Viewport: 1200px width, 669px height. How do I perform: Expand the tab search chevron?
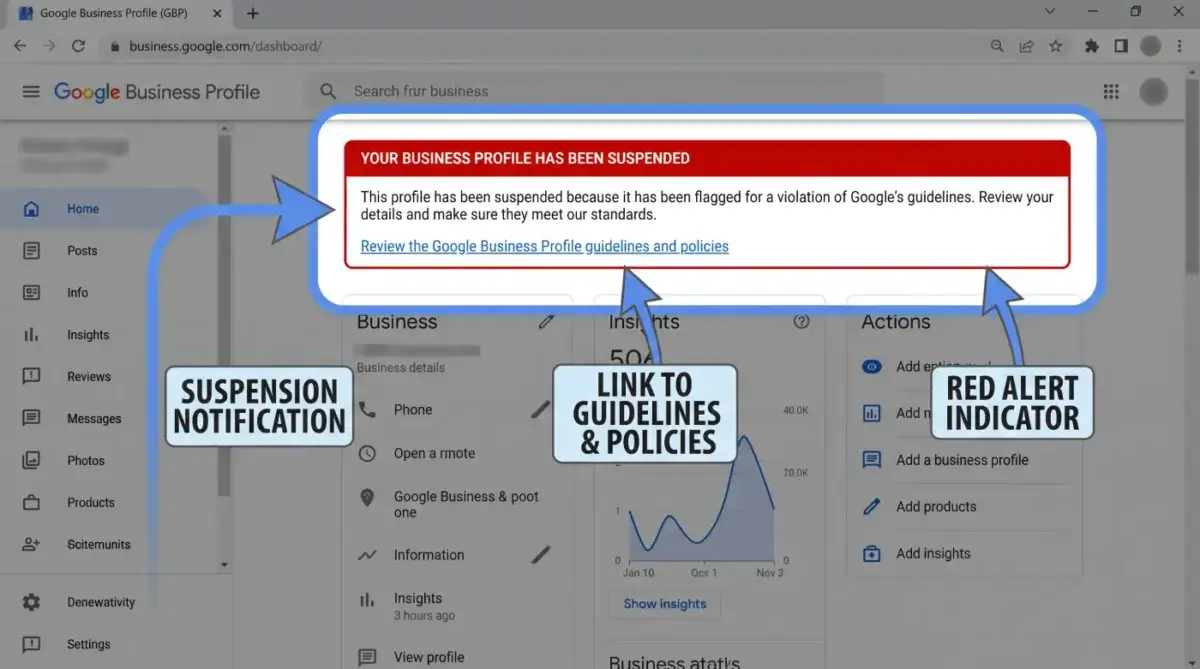[1050, 12]
